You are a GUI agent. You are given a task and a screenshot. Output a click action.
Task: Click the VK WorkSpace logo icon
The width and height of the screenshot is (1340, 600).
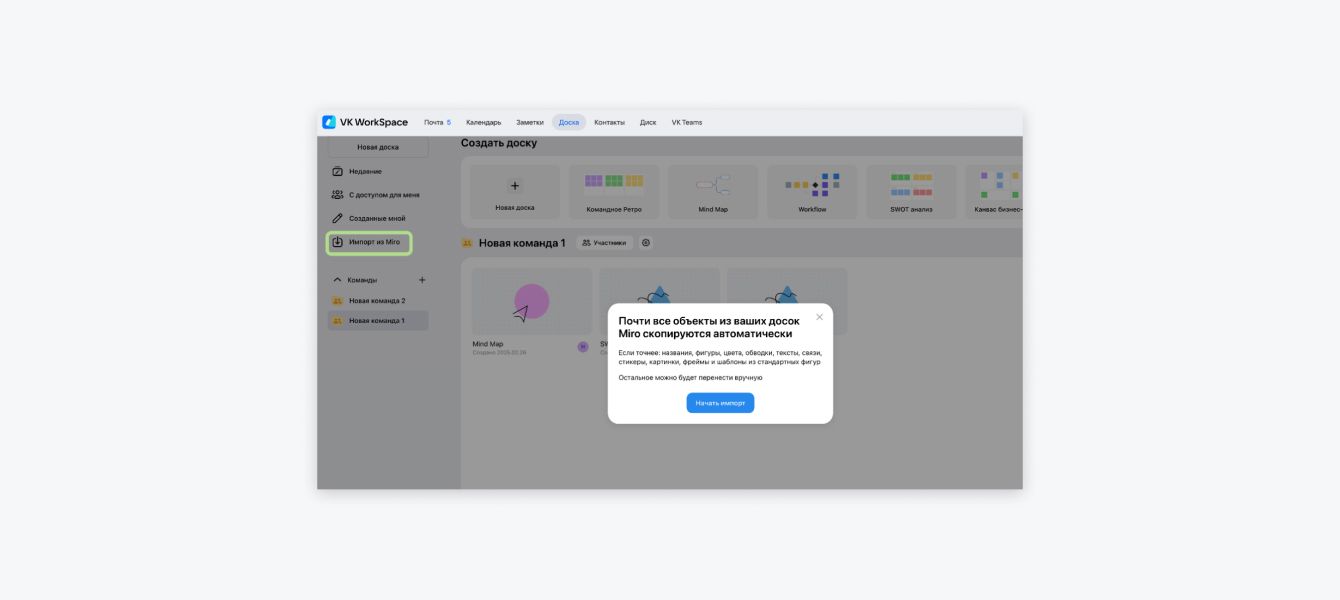click(x=329, y=122)
